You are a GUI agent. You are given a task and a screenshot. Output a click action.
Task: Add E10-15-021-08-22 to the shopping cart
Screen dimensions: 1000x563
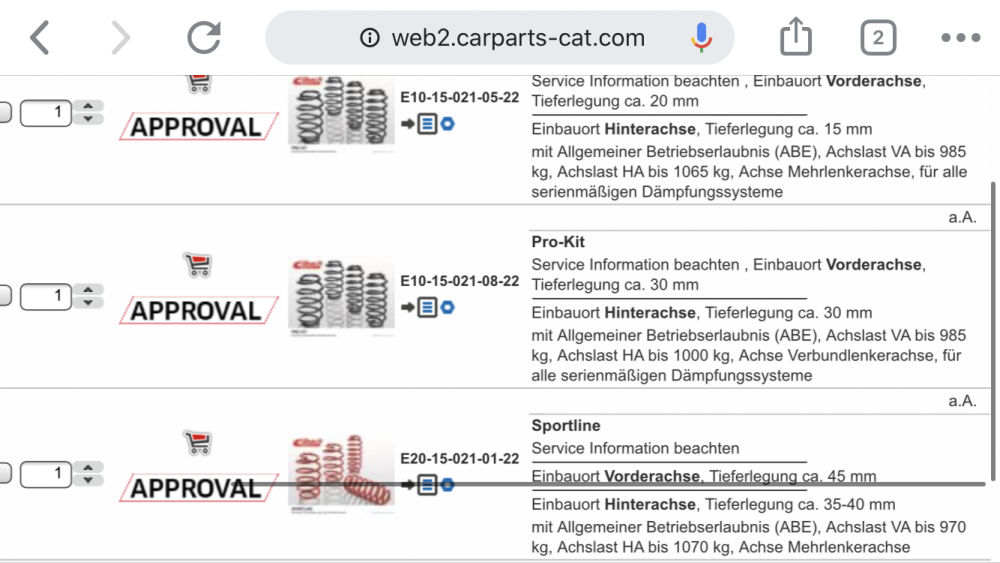tap(198, 265)
